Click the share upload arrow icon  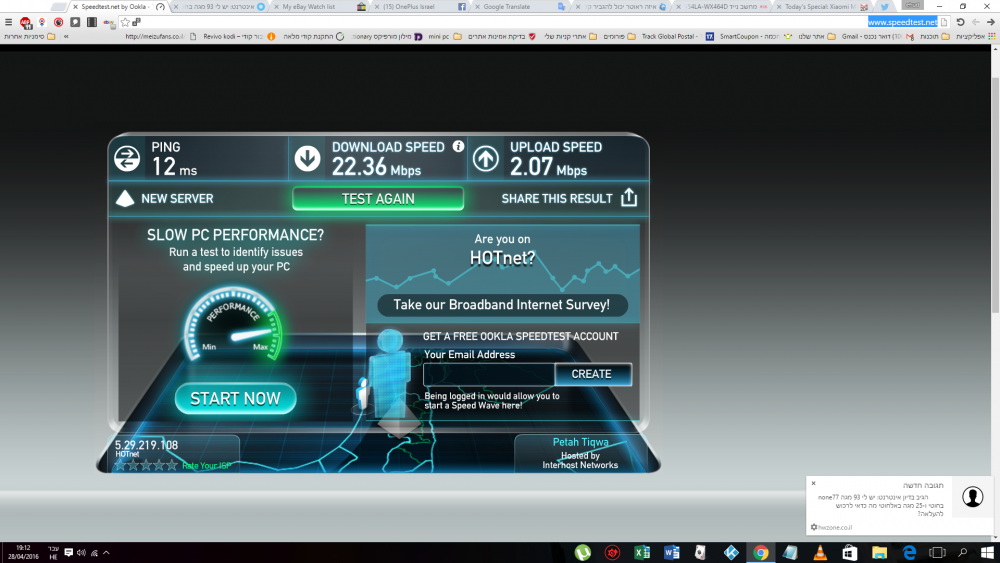pos(629,198)
